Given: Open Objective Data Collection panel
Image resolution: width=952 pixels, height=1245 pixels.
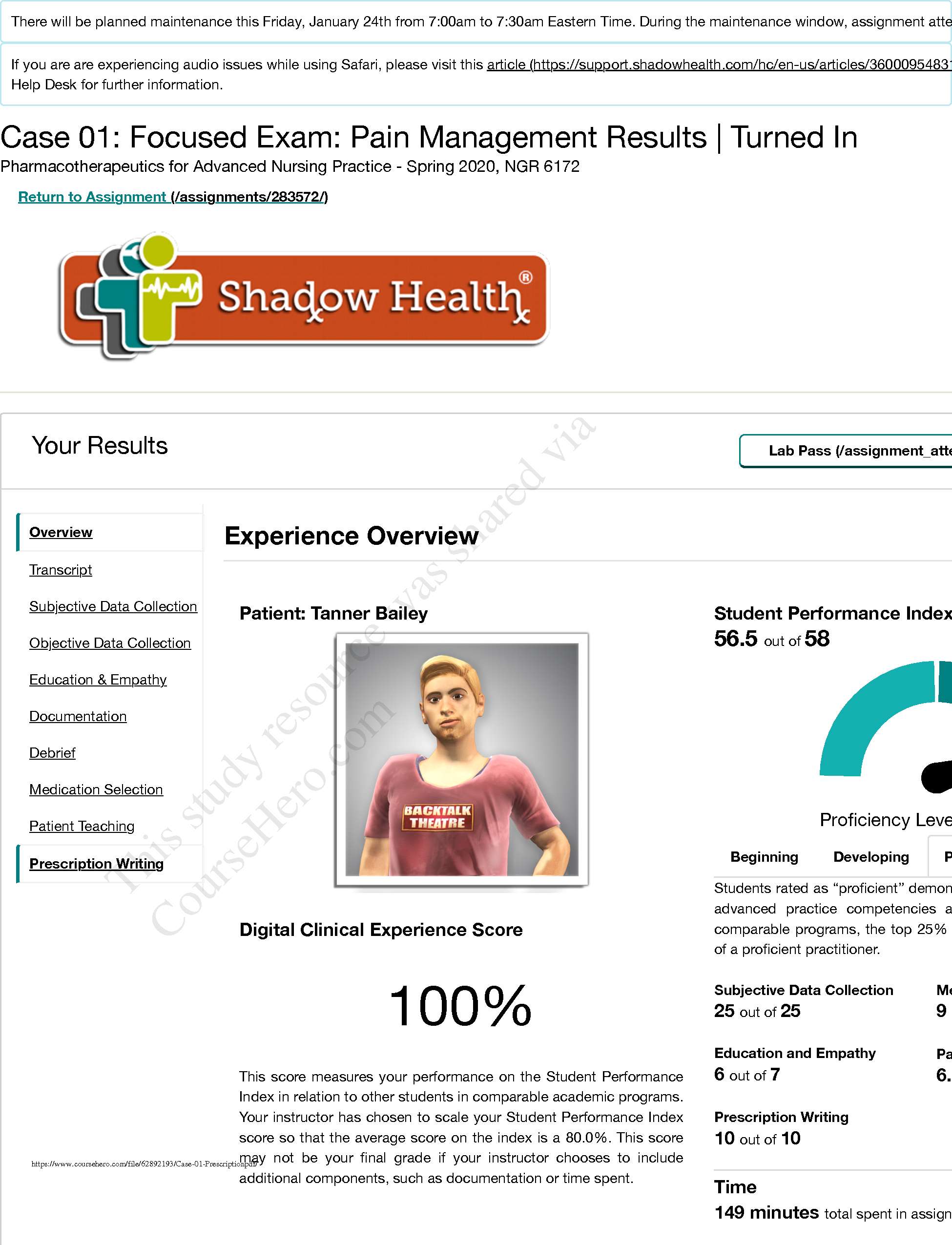Looking at the screenshot, I should tap(110, 643).
